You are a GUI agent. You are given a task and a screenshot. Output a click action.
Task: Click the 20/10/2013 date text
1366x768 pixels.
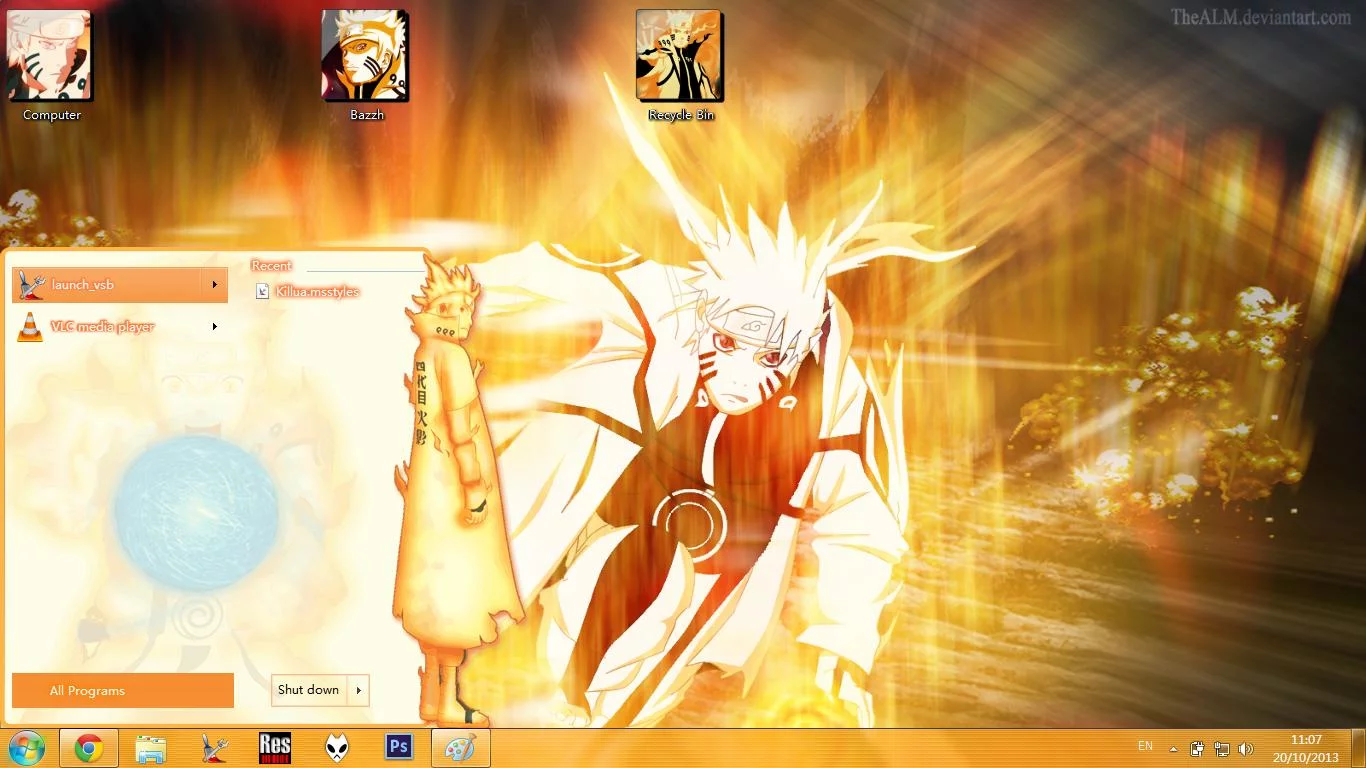point(1307,758)
